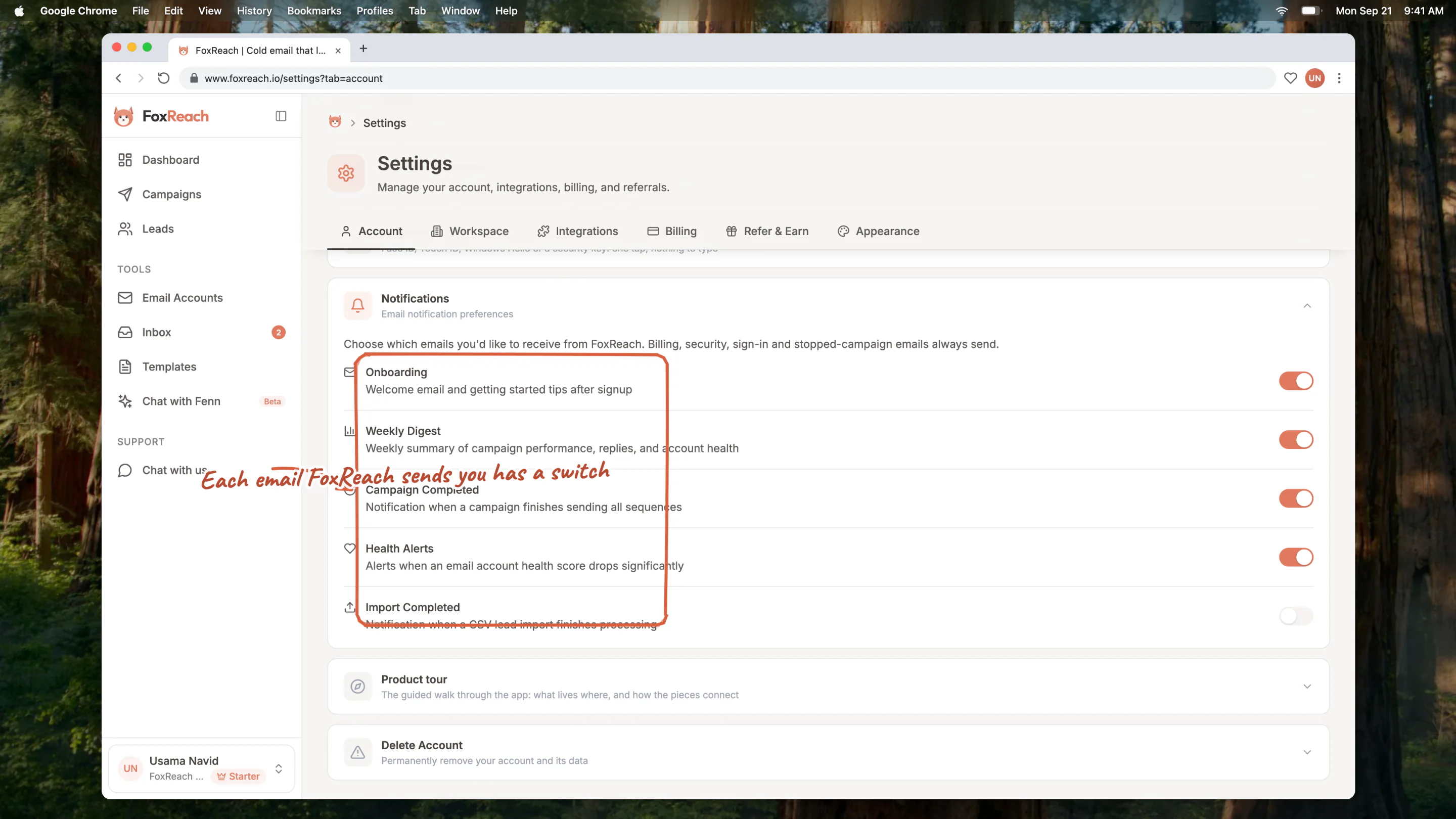Viewport: 1456px width, 819px height.
Task: Disable the Weekly Digest toggle
Action: (1296, 440)
